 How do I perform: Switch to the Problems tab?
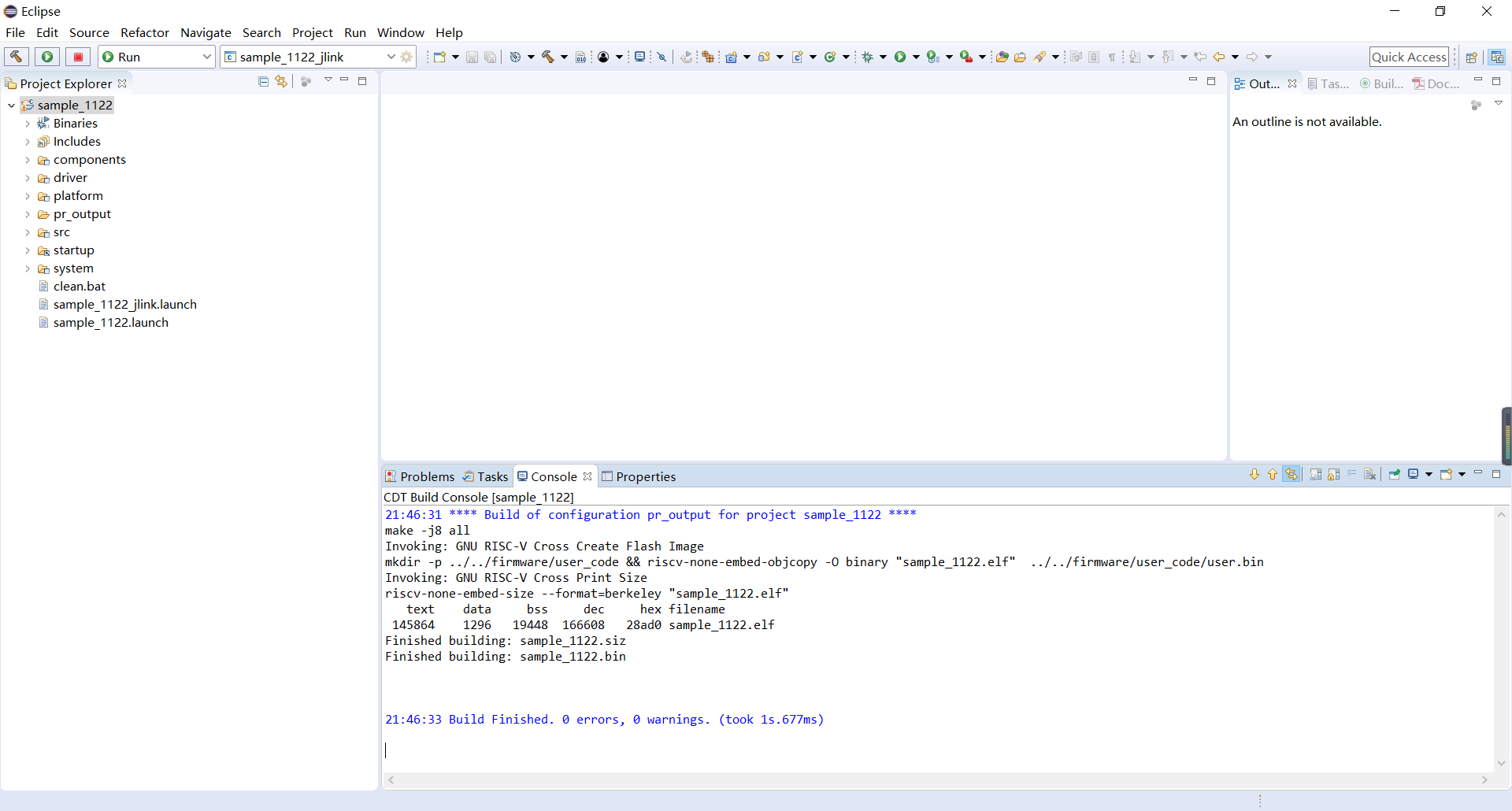click(x=420, y=476)
